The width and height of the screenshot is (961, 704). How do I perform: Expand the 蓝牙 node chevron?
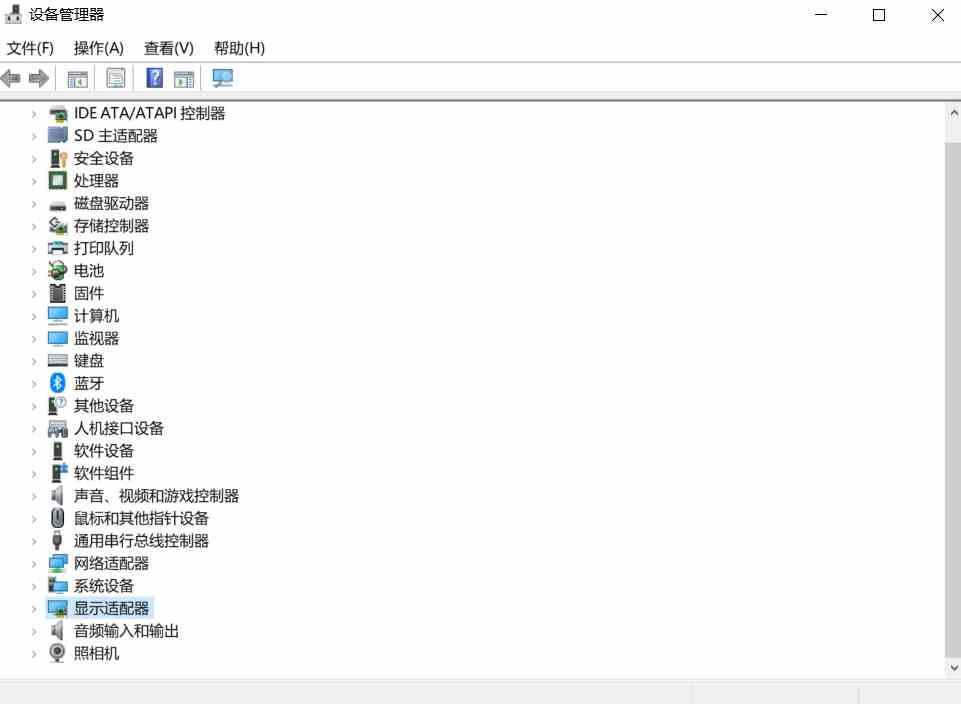[34, 384]
